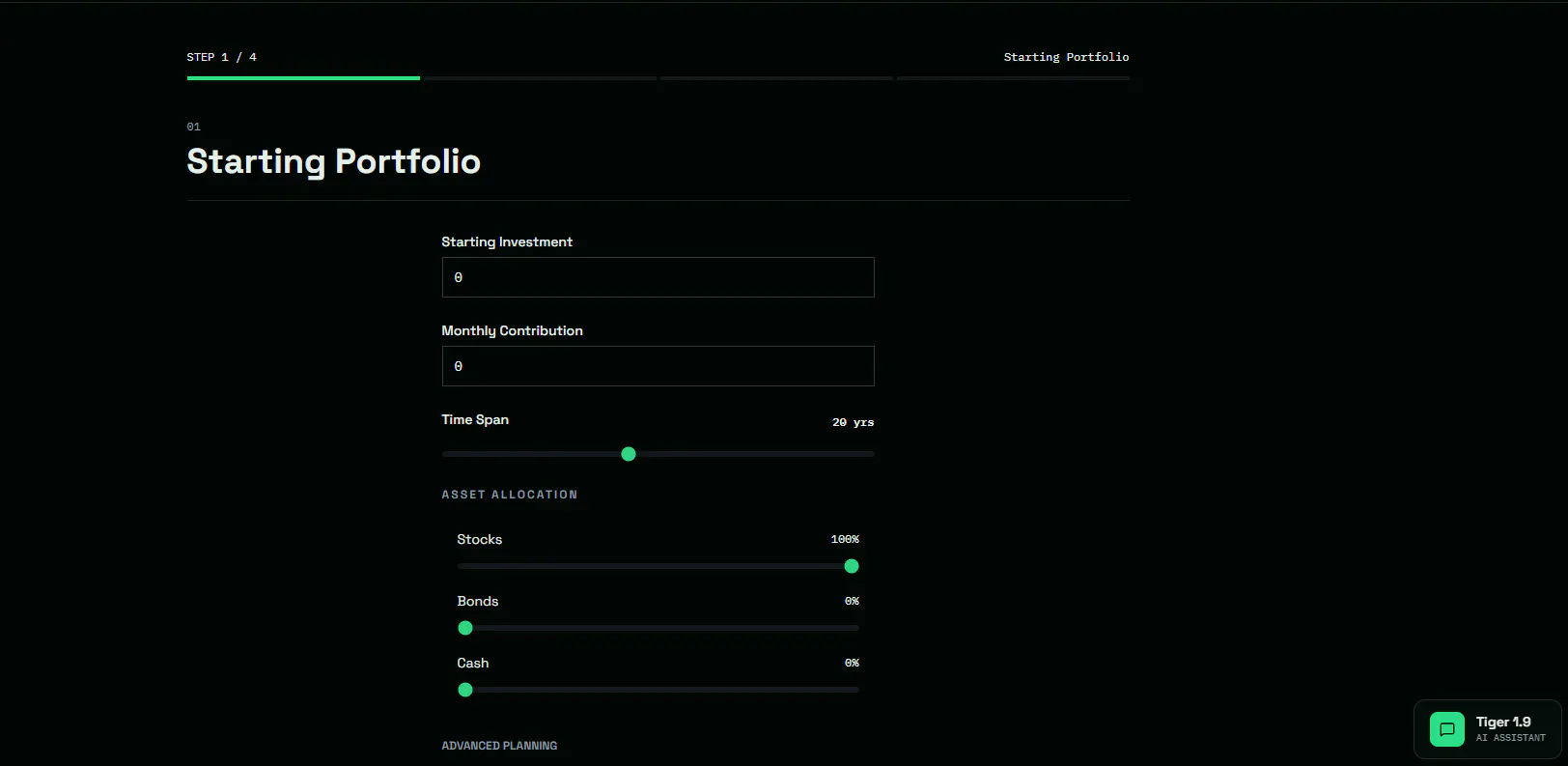Click the Cash label

point(473,663)
